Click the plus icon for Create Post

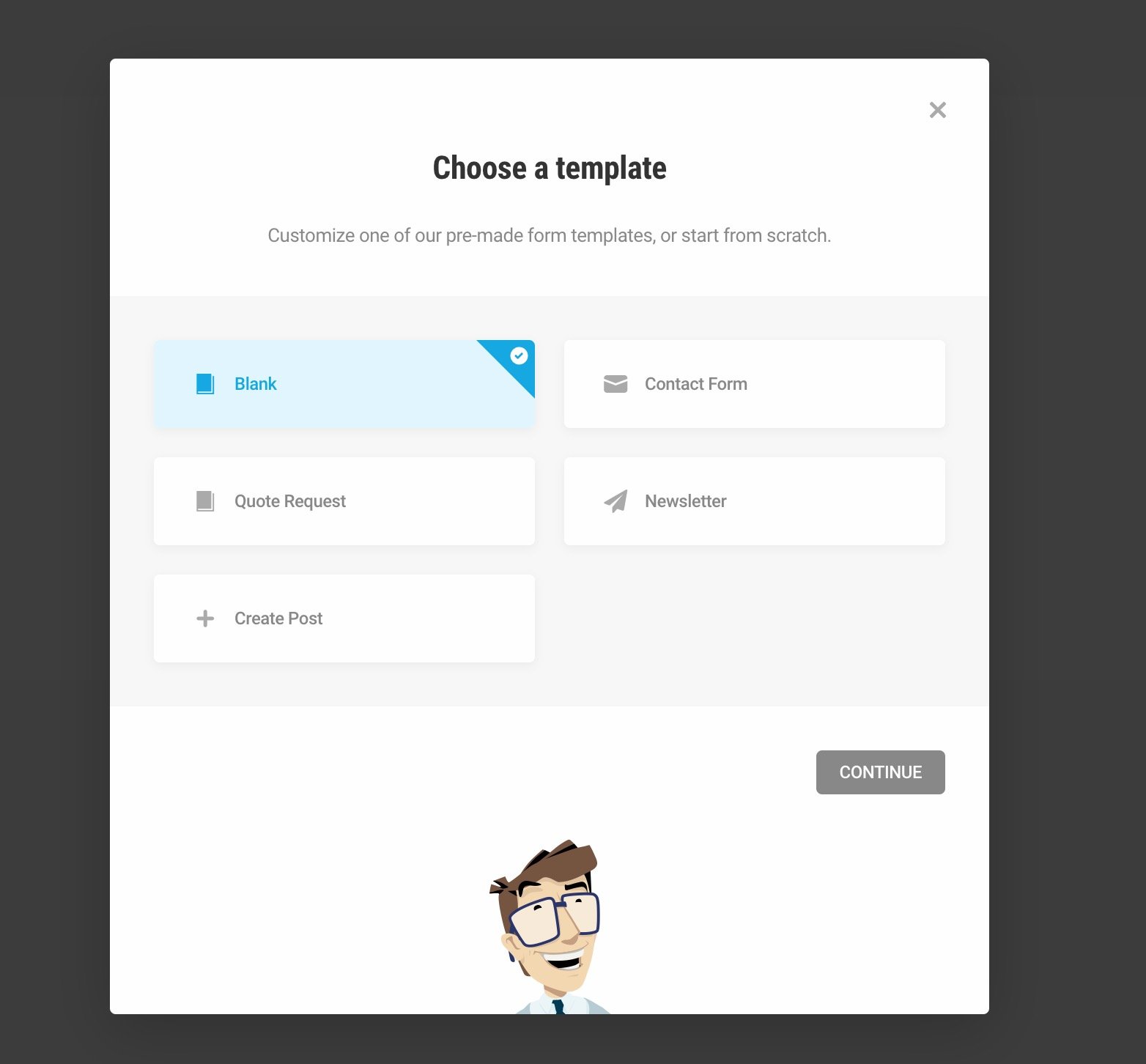pos(205,618)
